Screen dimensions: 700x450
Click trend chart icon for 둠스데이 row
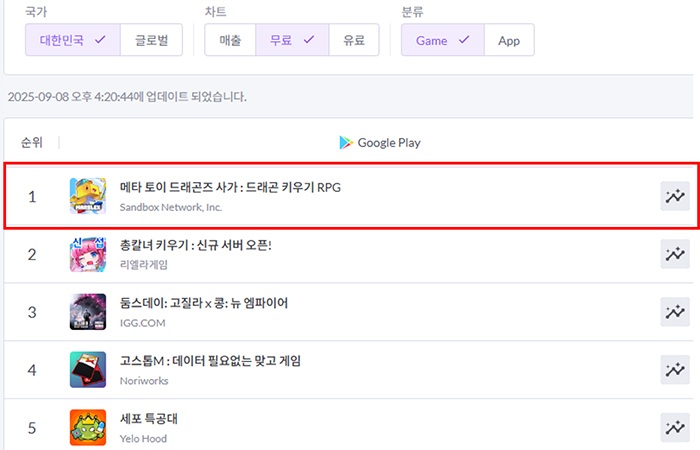click(675, 312)
